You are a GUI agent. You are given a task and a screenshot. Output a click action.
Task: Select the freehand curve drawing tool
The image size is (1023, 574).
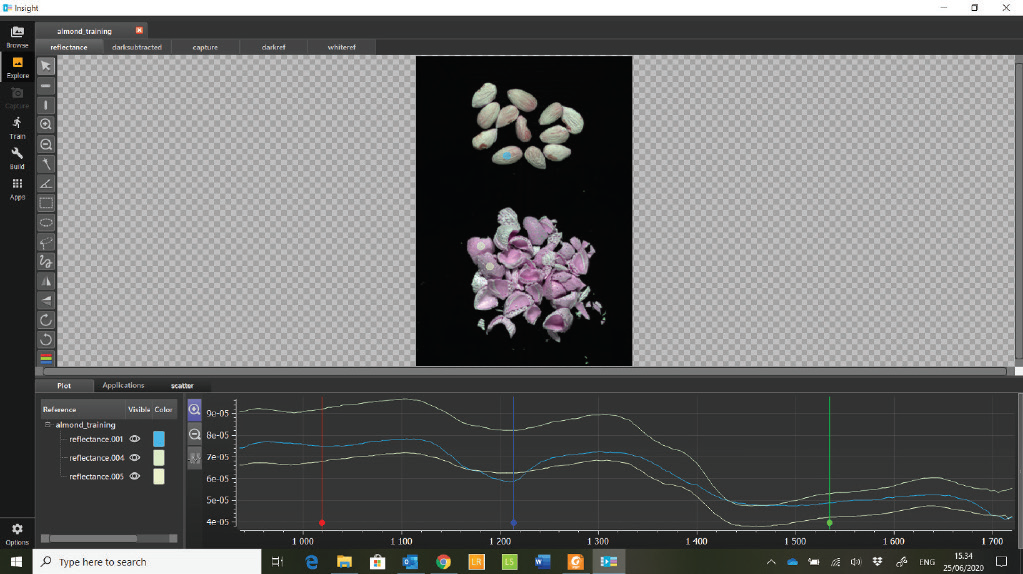pyautogui.click(x=46, y=261)
